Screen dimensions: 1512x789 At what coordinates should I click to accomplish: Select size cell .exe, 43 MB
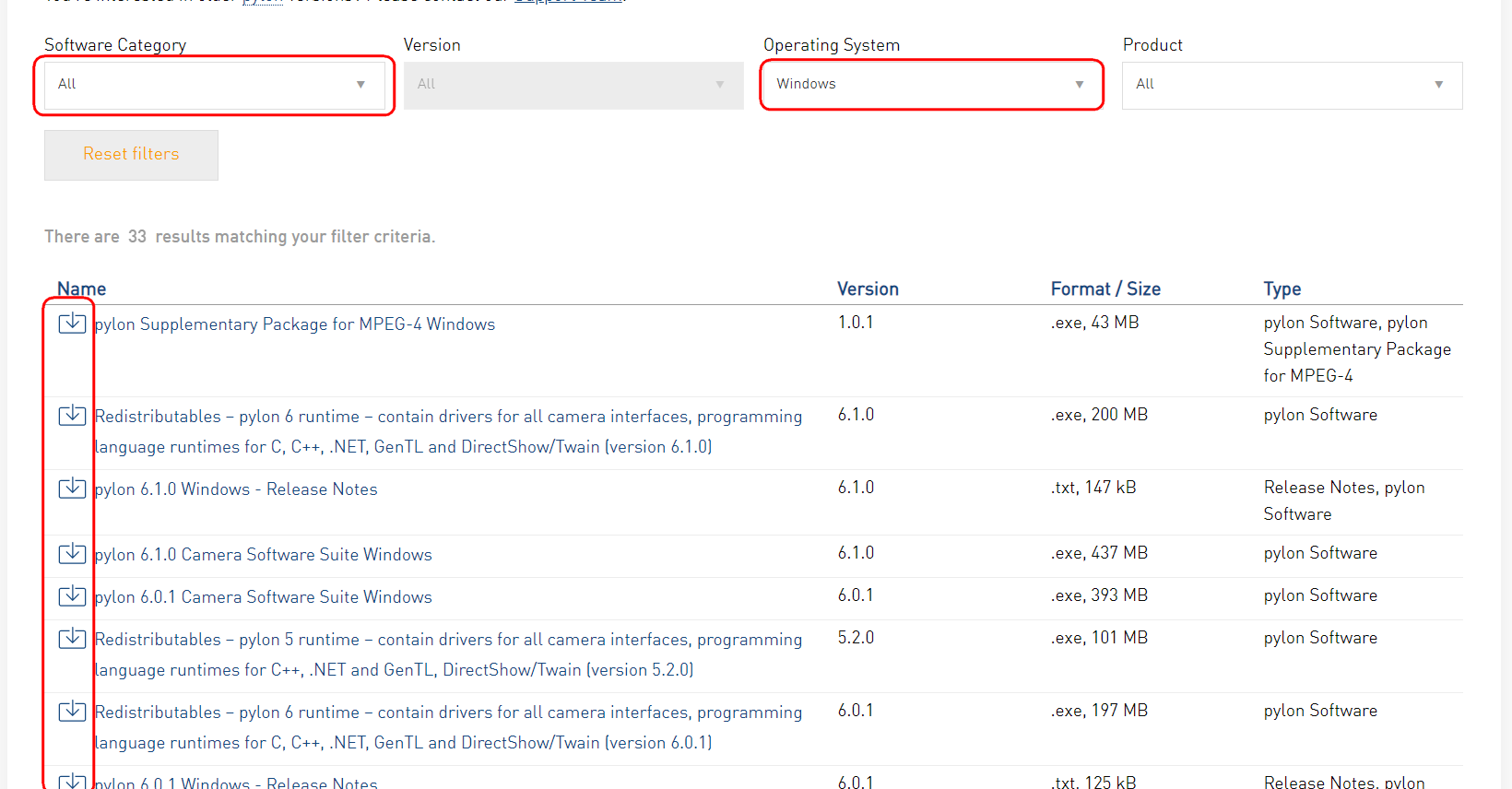point(1095,323)
